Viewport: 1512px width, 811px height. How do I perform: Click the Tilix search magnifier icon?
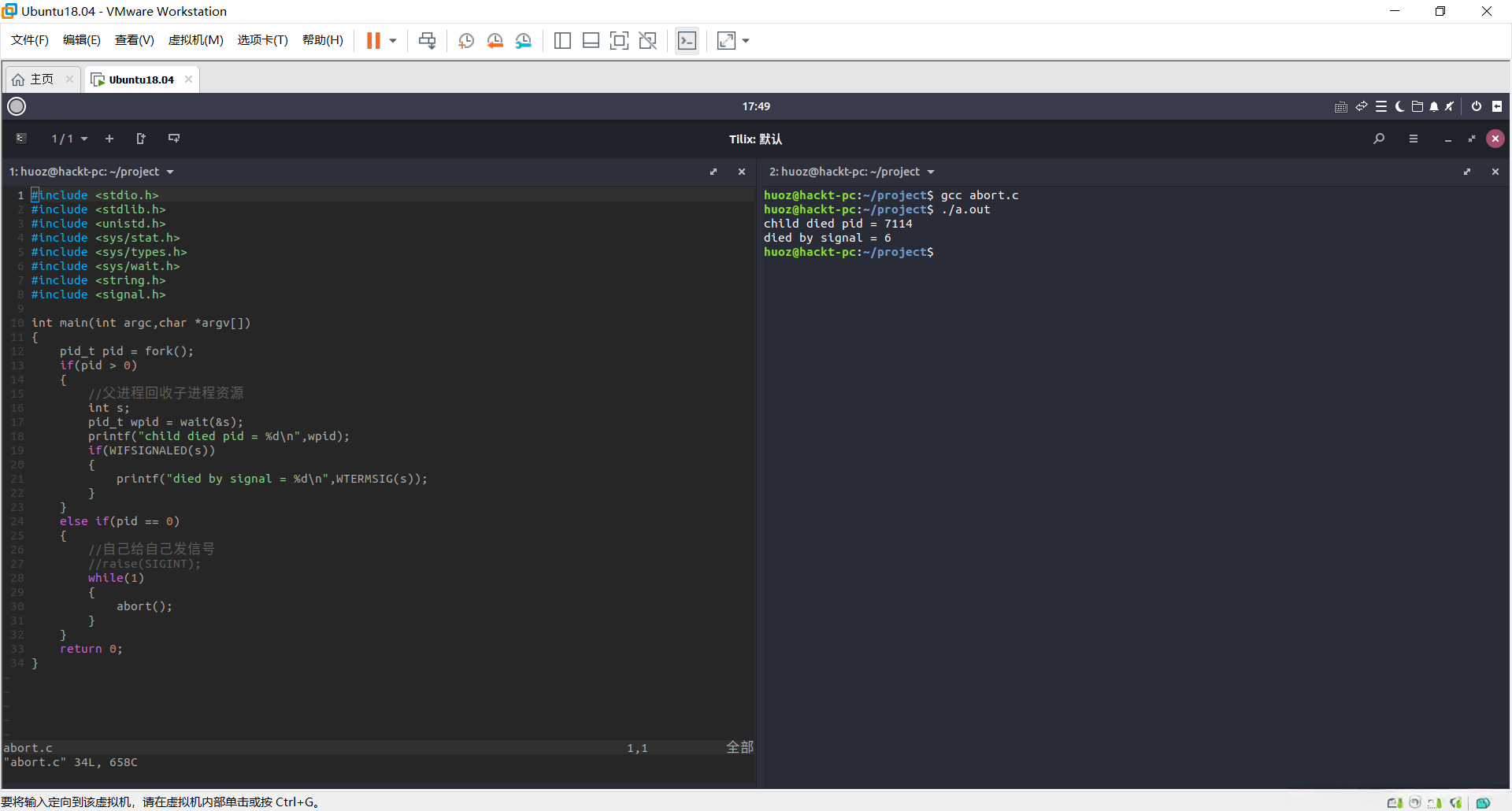[x=1379, y=139]
